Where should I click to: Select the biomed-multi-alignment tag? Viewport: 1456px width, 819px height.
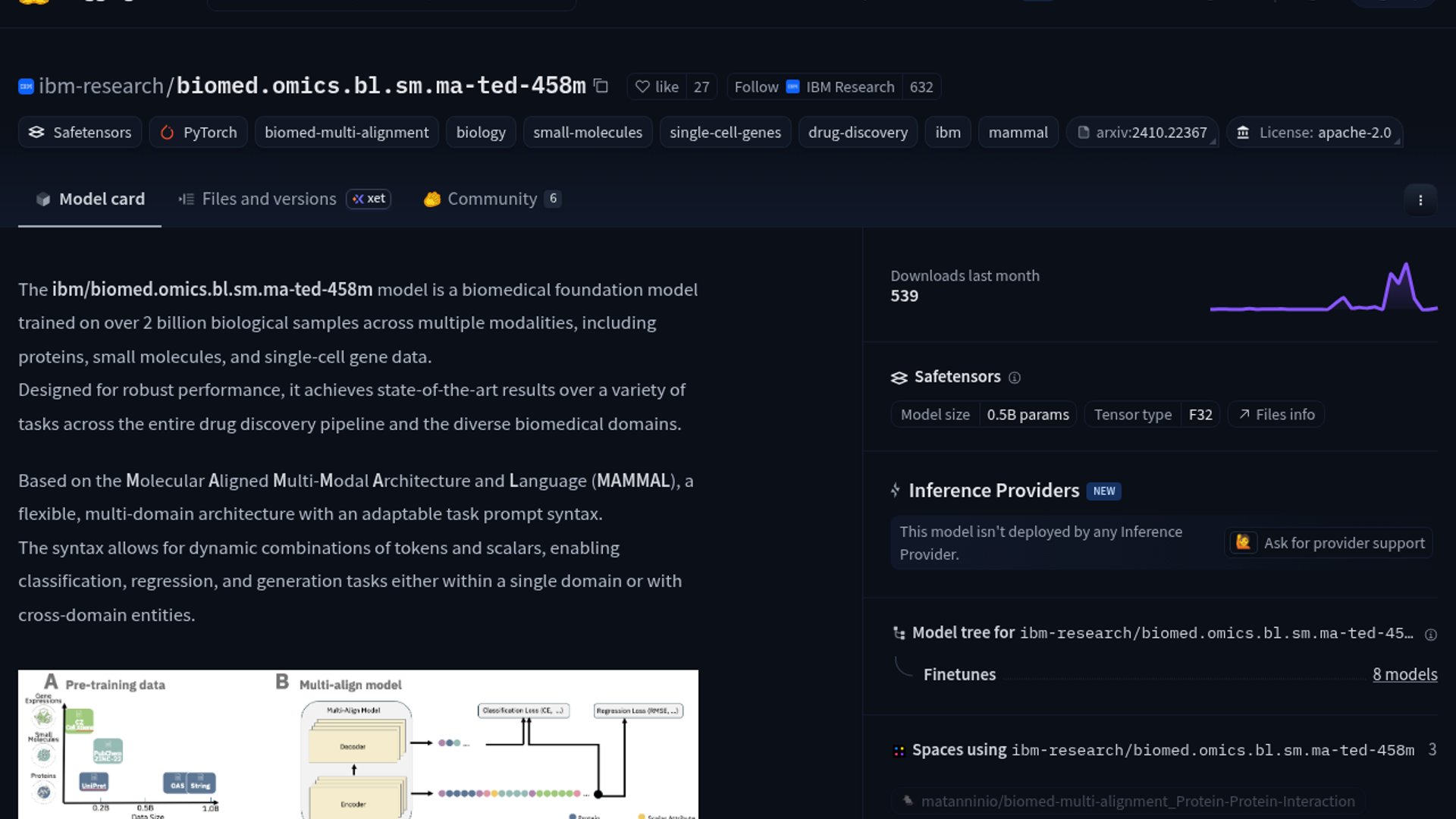point(347,132)
